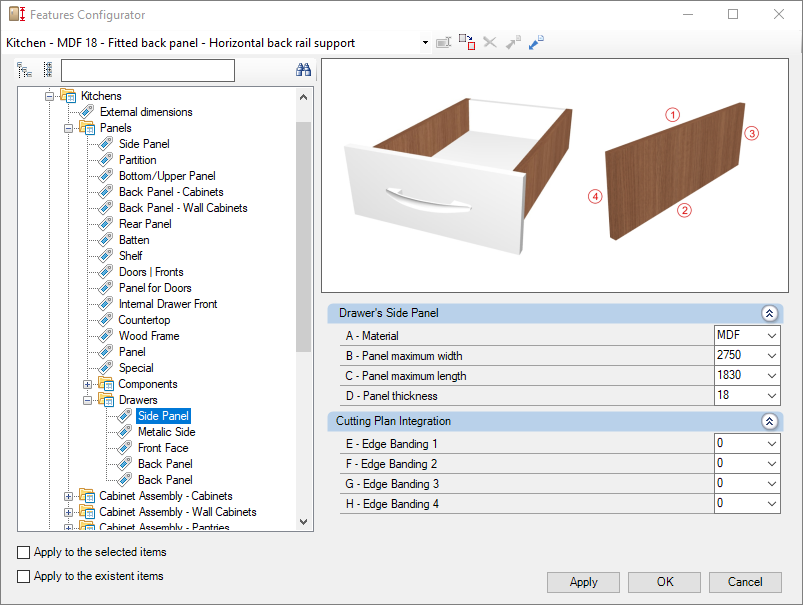This screenshot has height=605, width=803.
Task: Open the Panel thickness dropdown
Action: pos(771,396)
